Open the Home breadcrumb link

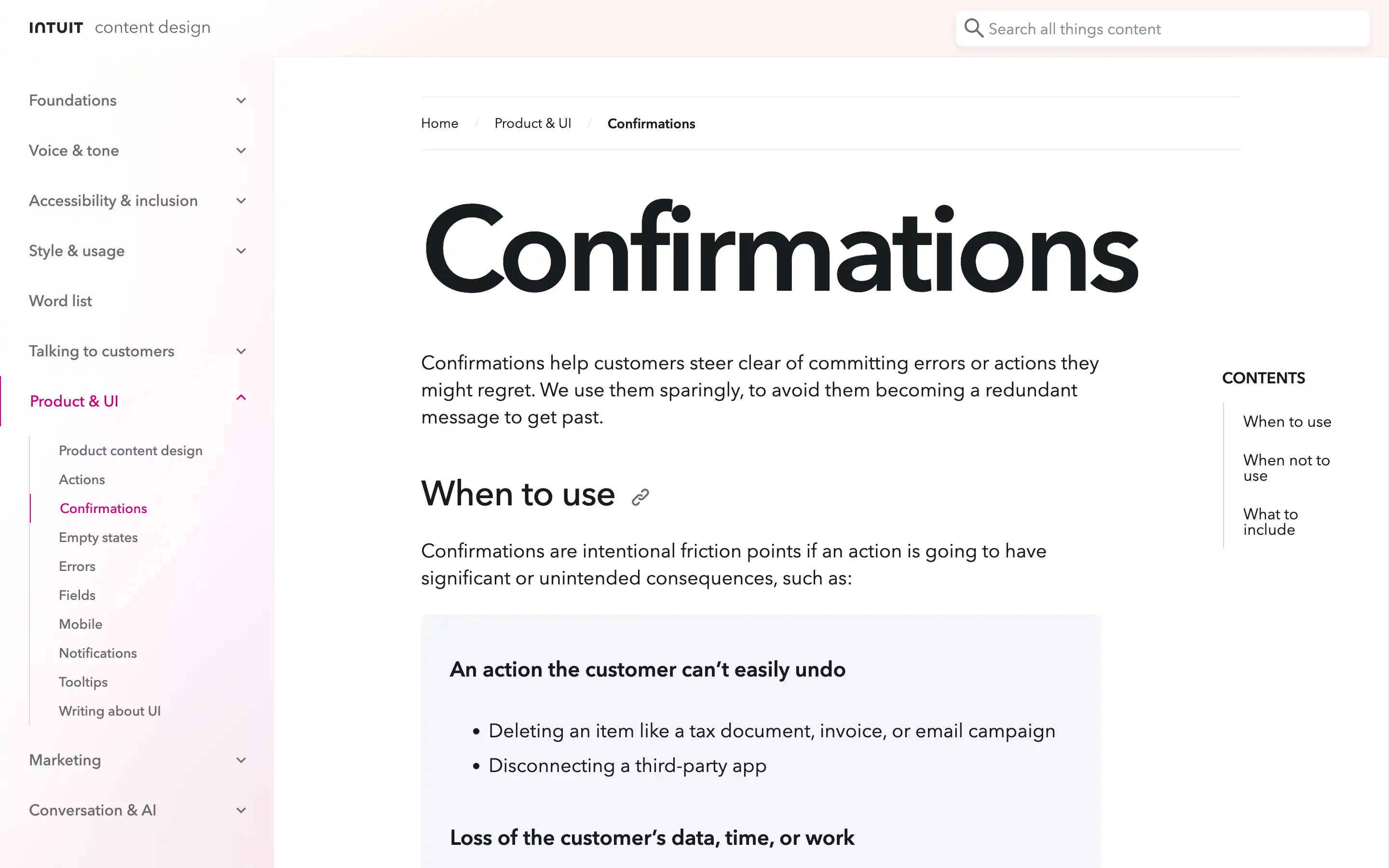pos(439,123)
